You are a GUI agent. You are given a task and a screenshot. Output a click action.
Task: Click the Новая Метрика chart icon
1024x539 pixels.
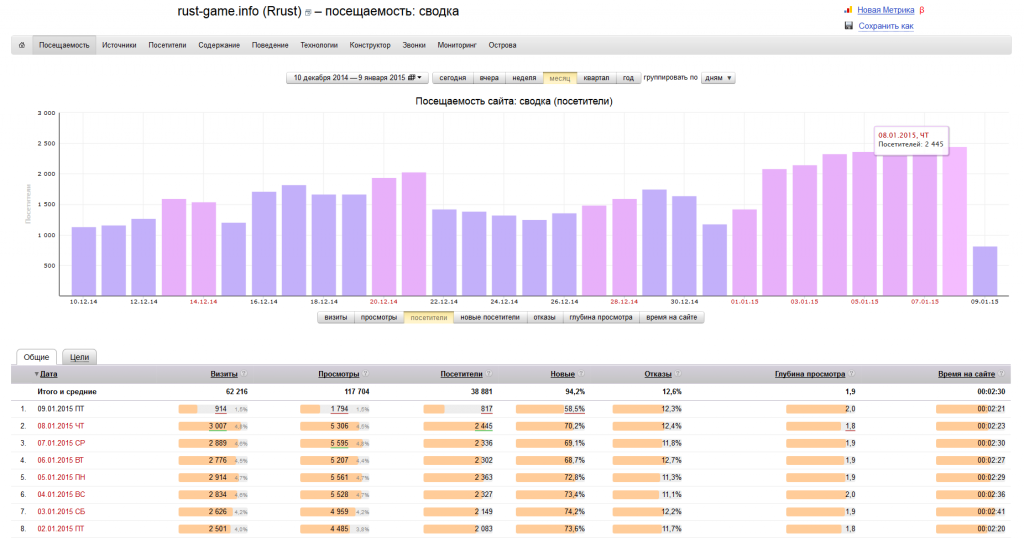coord(848,10)
